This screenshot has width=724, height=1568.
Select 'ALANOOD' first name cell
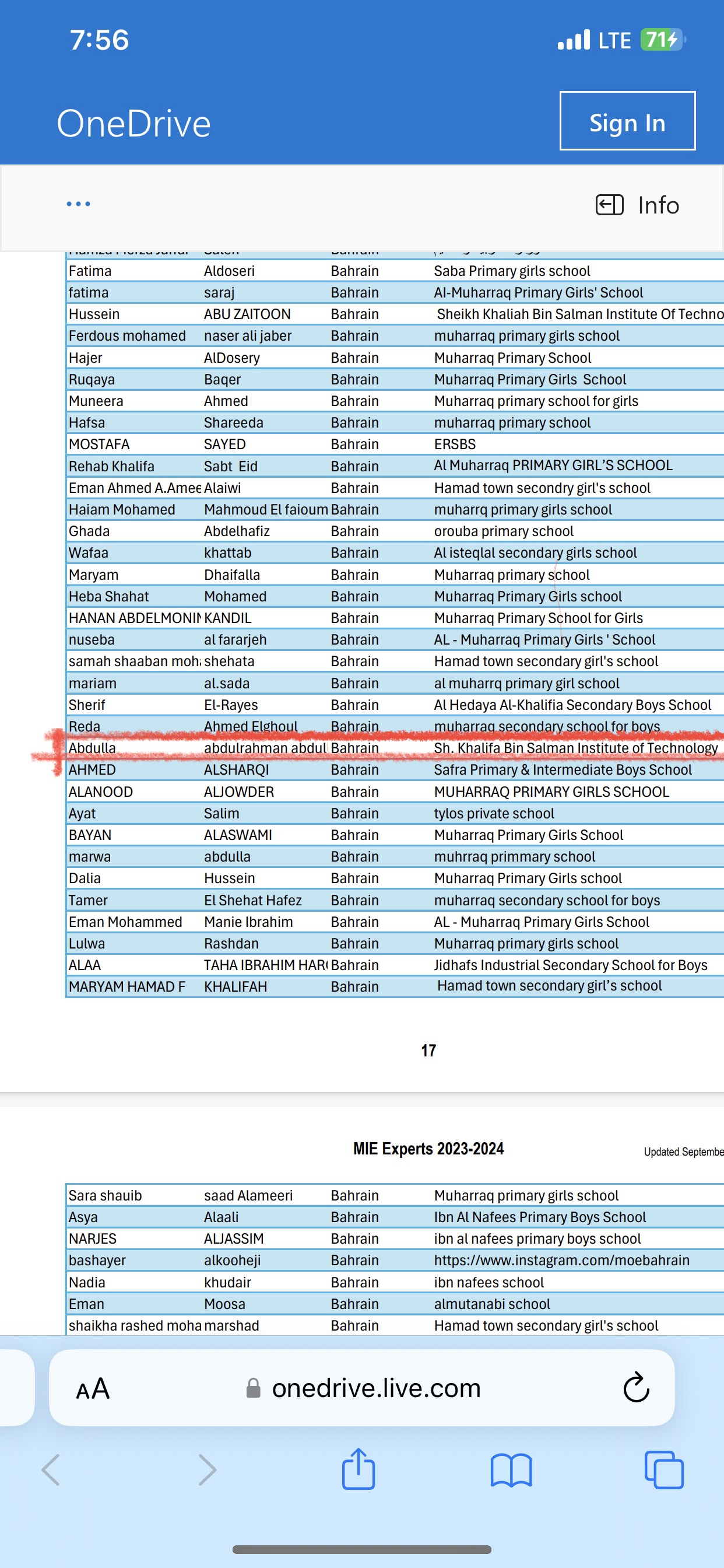pos(100,792)
